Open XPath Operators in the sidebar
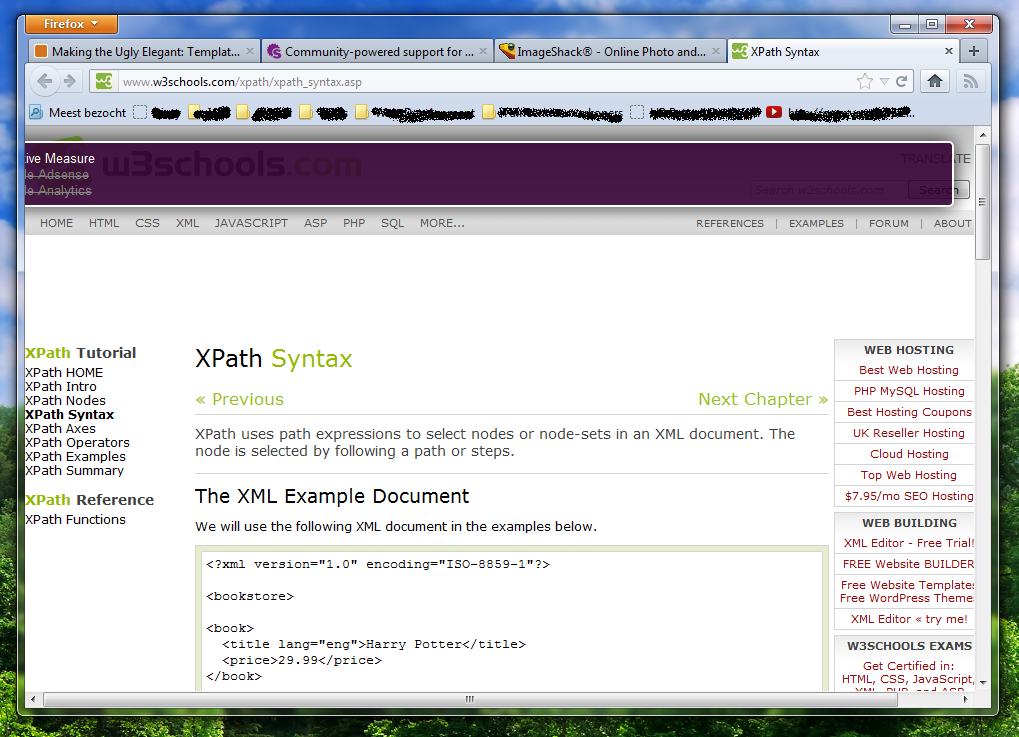Image resolution: width=1019 pixels, height=737 pixels. click(x=77, y=443)
